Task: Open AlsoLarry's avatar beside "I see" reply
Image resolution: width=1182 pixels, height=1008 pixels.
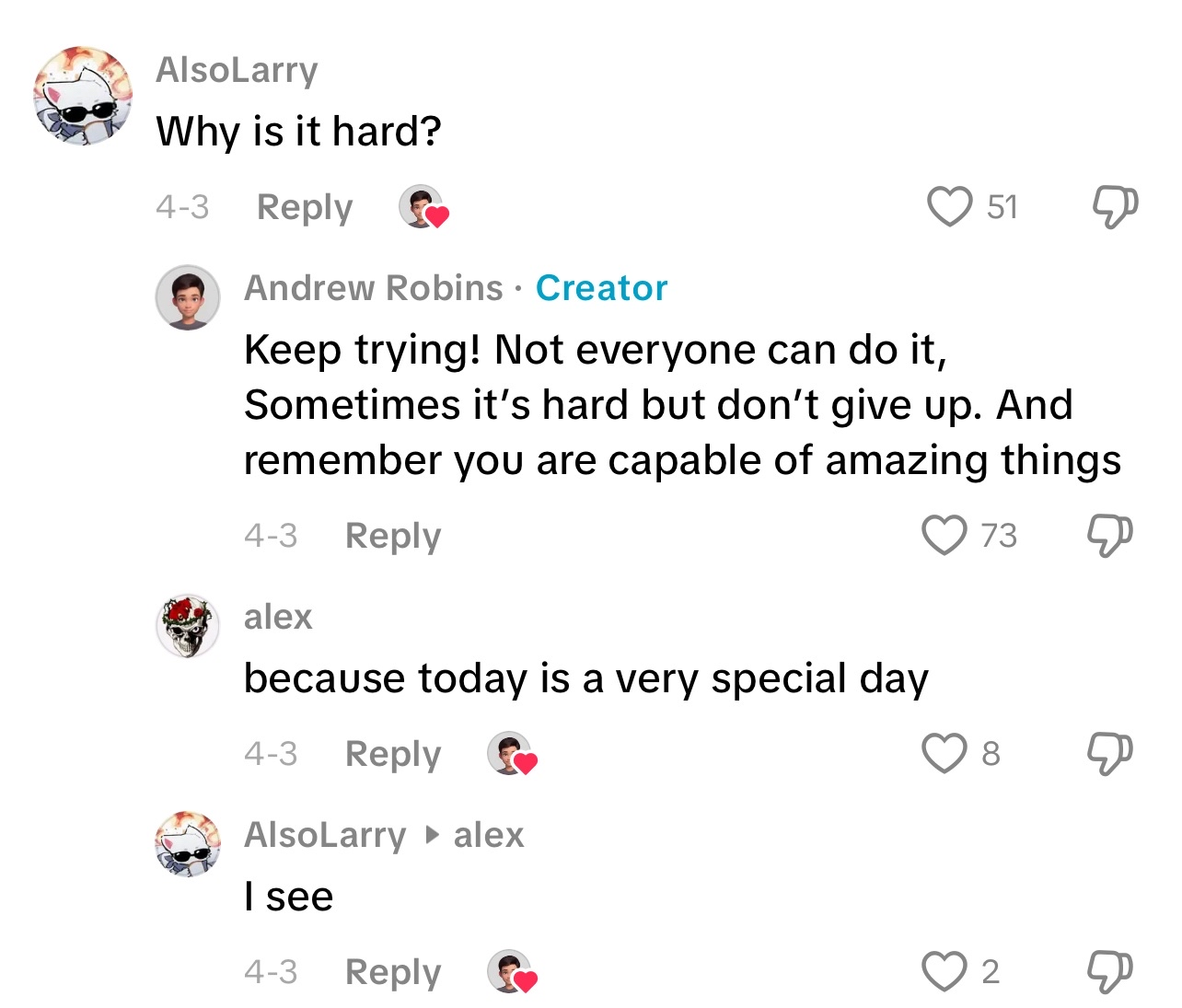Action: click(x=188, y=844)
